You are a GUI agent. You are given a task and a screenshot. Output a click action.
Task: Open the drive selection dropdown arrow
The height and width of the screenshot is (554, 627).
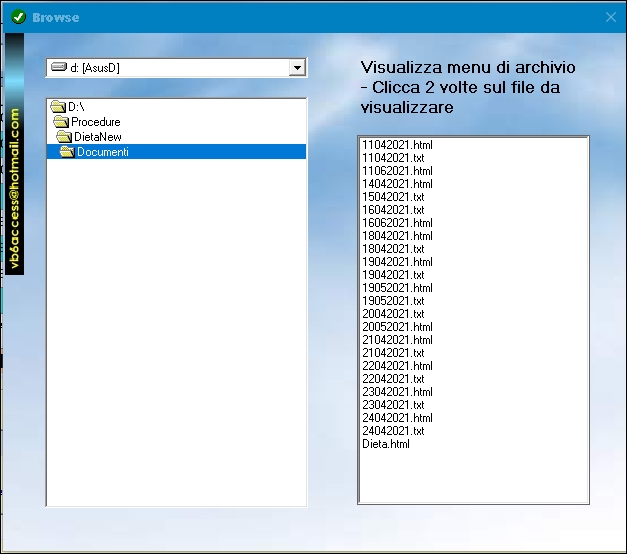click(x=297, y=68)
